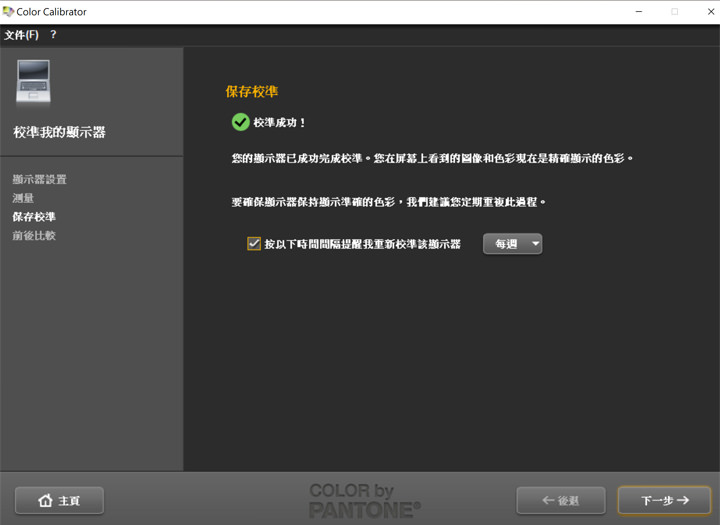Click the Color Calibrator title bar icon
This screenshot has width=720, height=525.
coord(9,12)
